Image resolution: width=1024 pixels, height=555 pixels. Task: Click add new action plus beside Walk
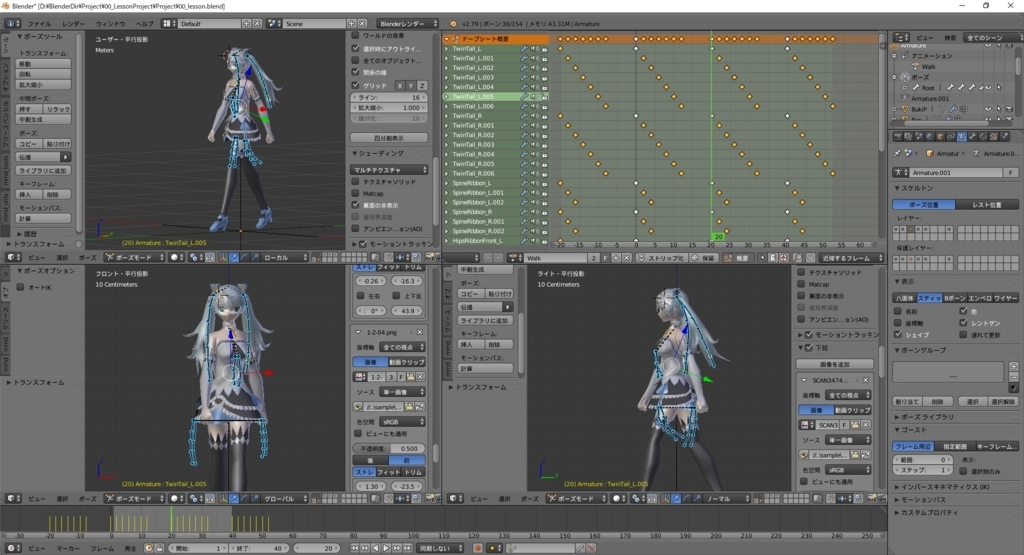[616, 258]
